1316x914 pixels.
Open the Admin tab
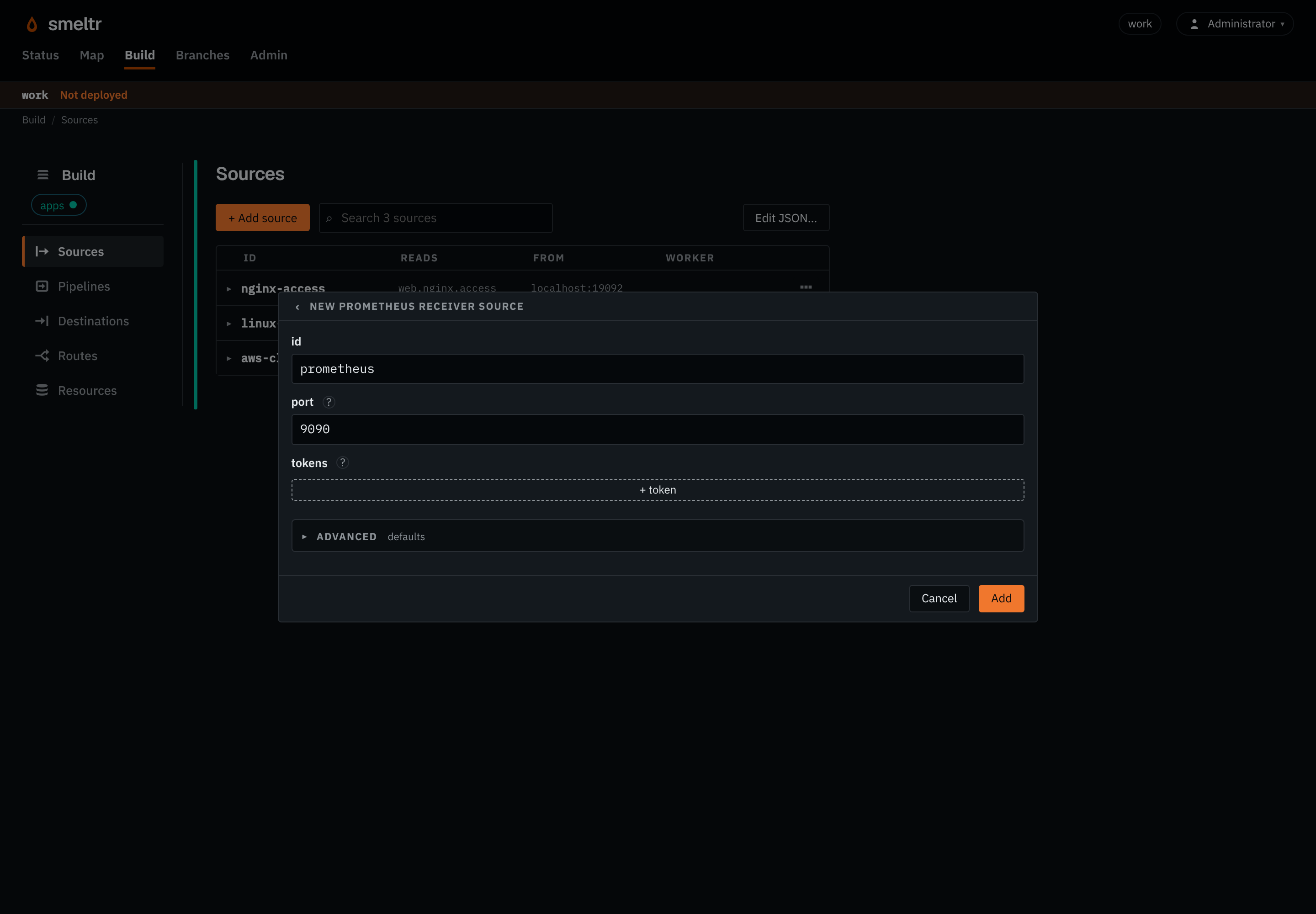[x=269, y=55]
